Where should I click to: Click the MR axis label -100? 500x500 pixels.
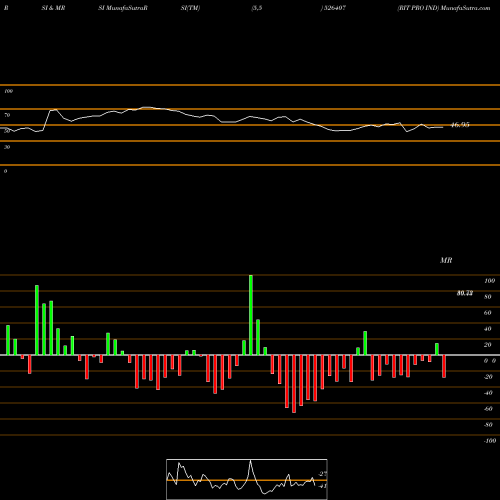pos(490,441)
